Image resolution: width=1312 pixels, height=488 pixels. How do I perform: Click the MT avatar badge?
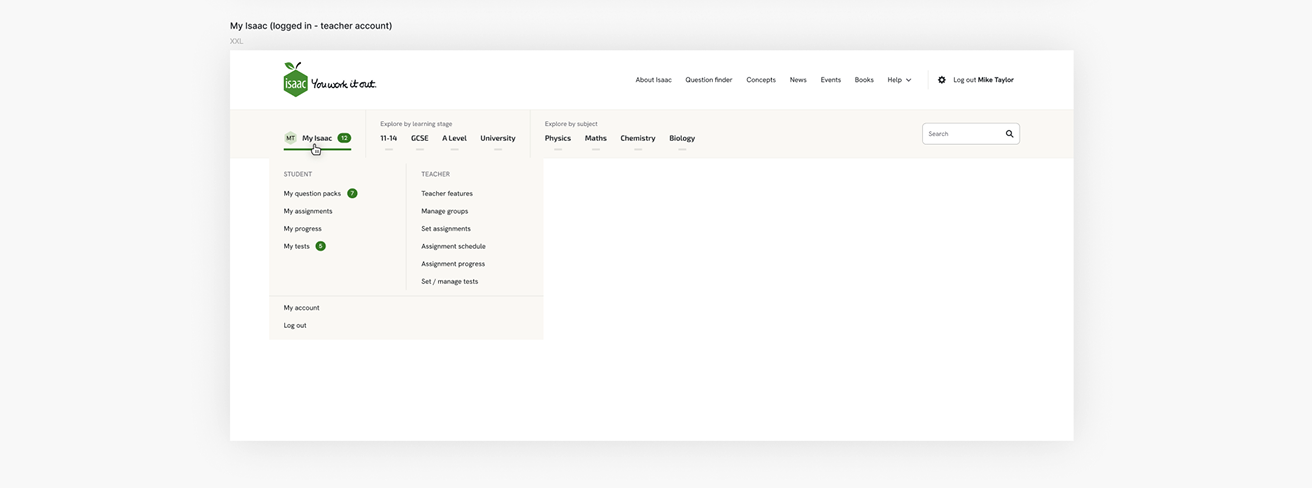[290, 138]
